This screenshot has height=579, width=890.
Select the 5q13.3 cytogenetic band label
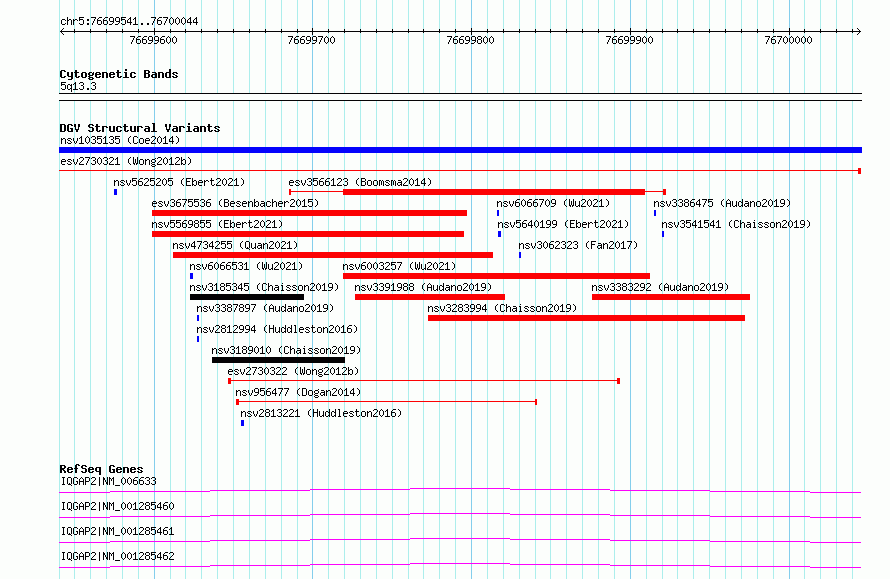pos(78,86)
